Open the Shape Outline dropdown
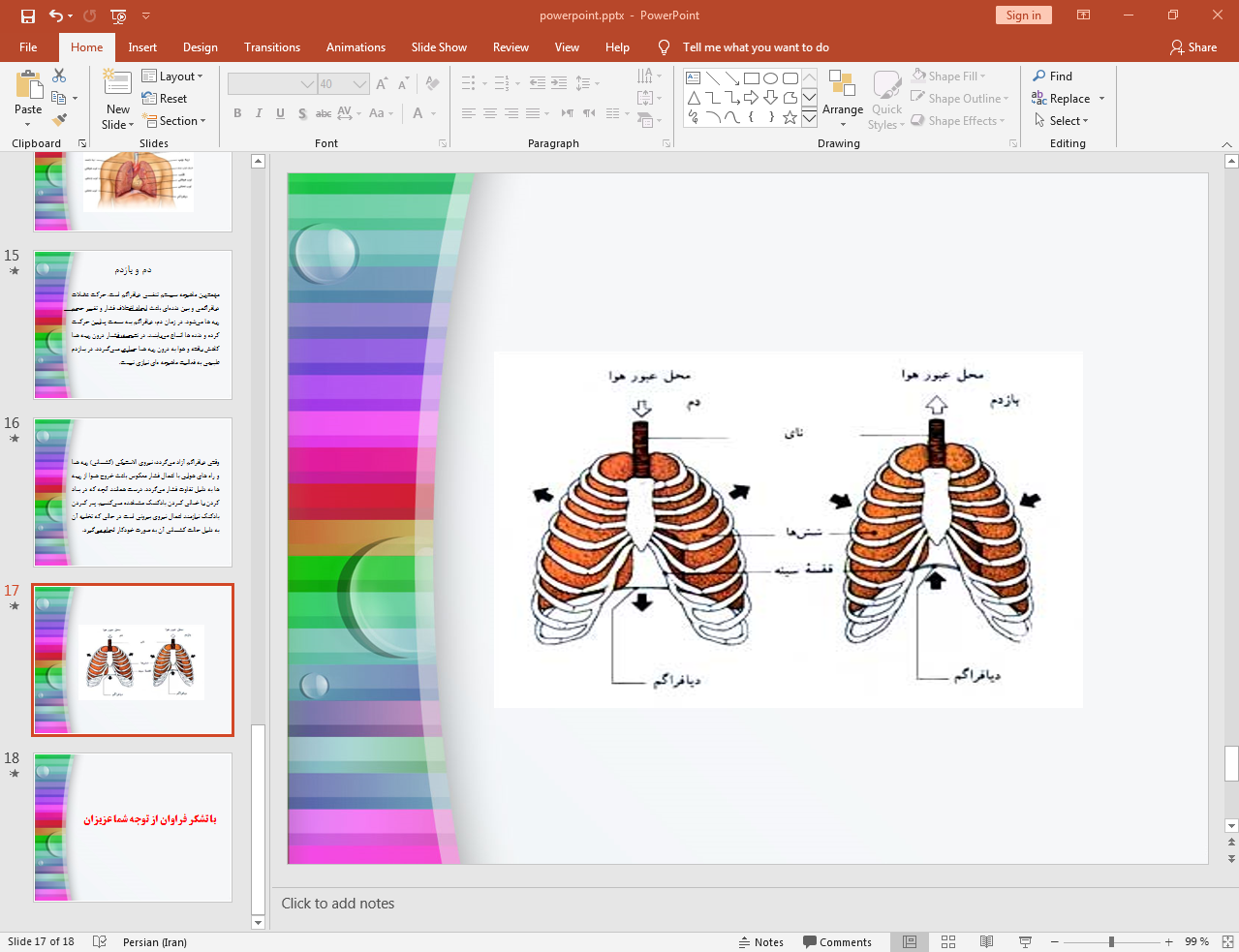This screenshot has height=952, width=1239. tap(960, 99)
